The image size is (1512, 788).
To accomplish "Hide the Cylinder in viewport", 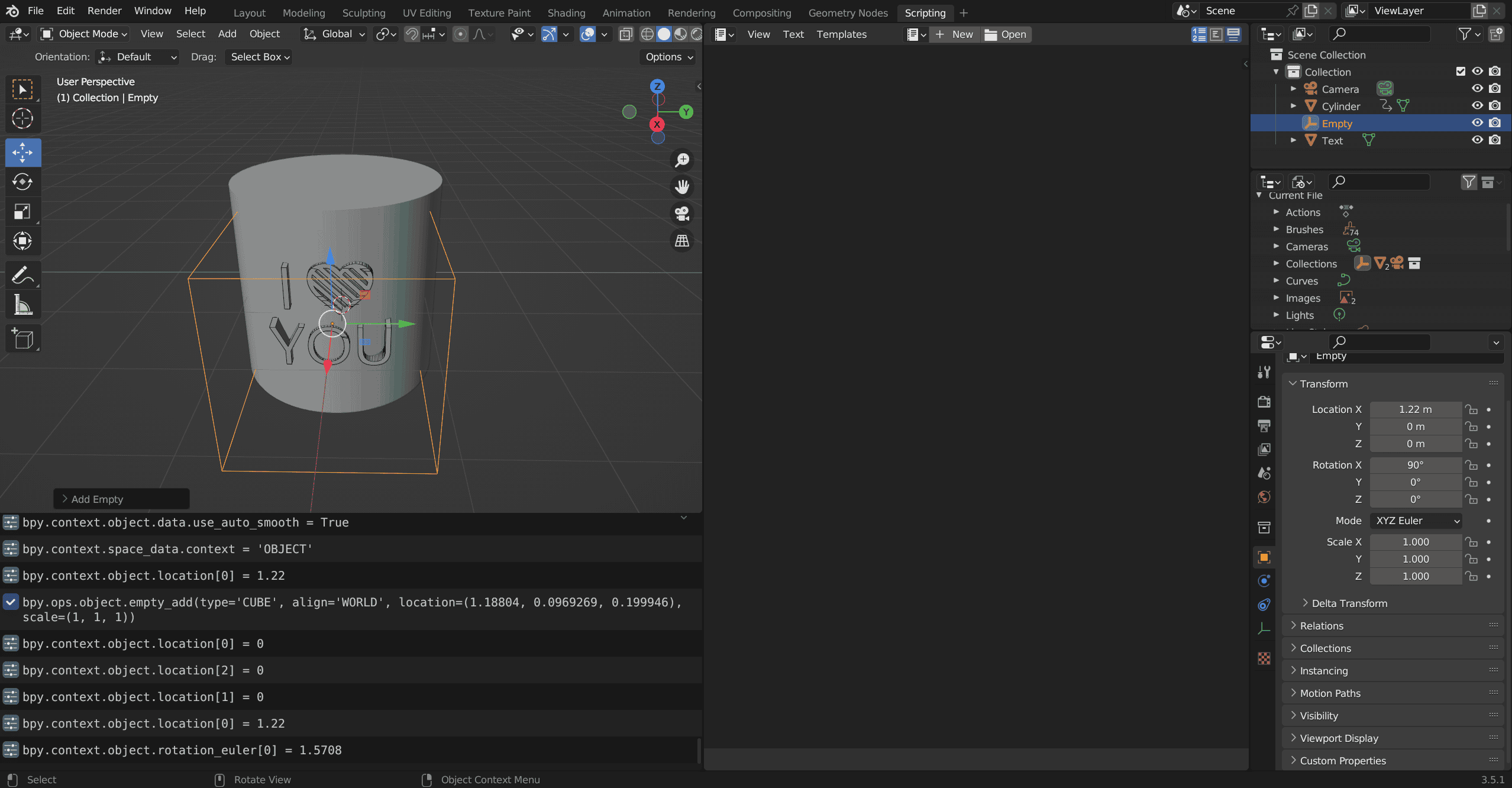I will [x=1477, y=106].
